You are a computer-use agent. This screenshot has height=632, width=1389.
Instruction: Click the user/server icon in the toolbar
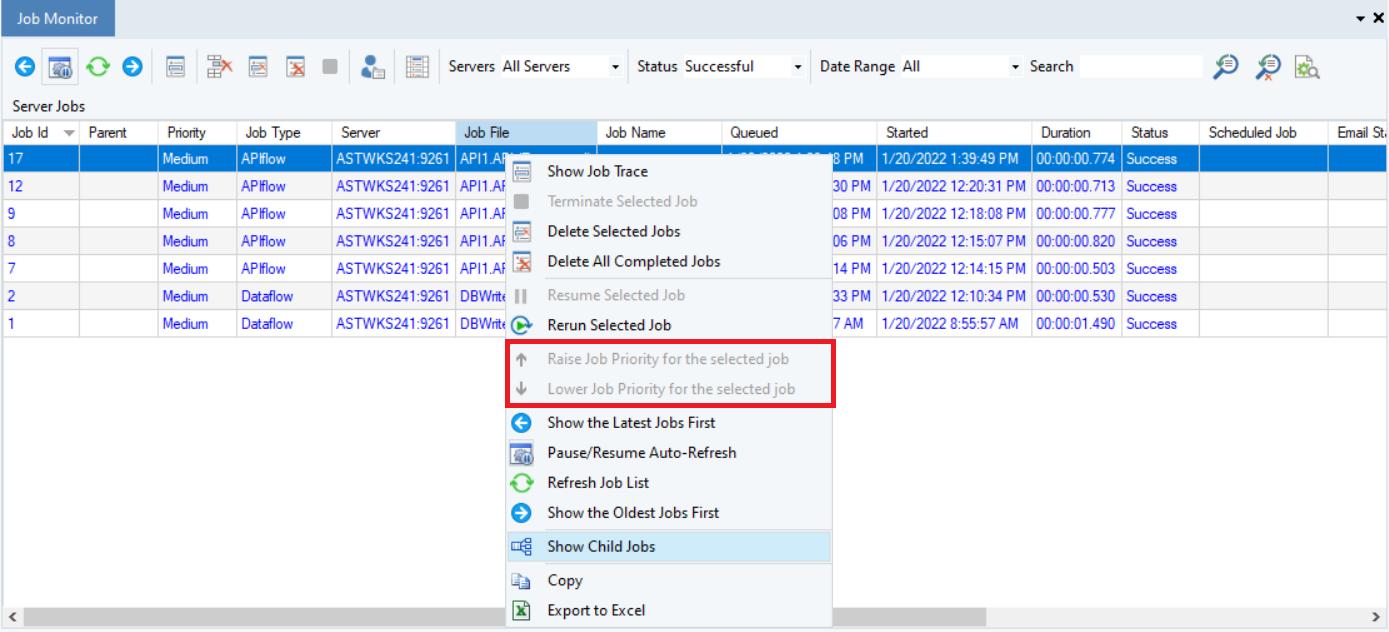(373, 67)
